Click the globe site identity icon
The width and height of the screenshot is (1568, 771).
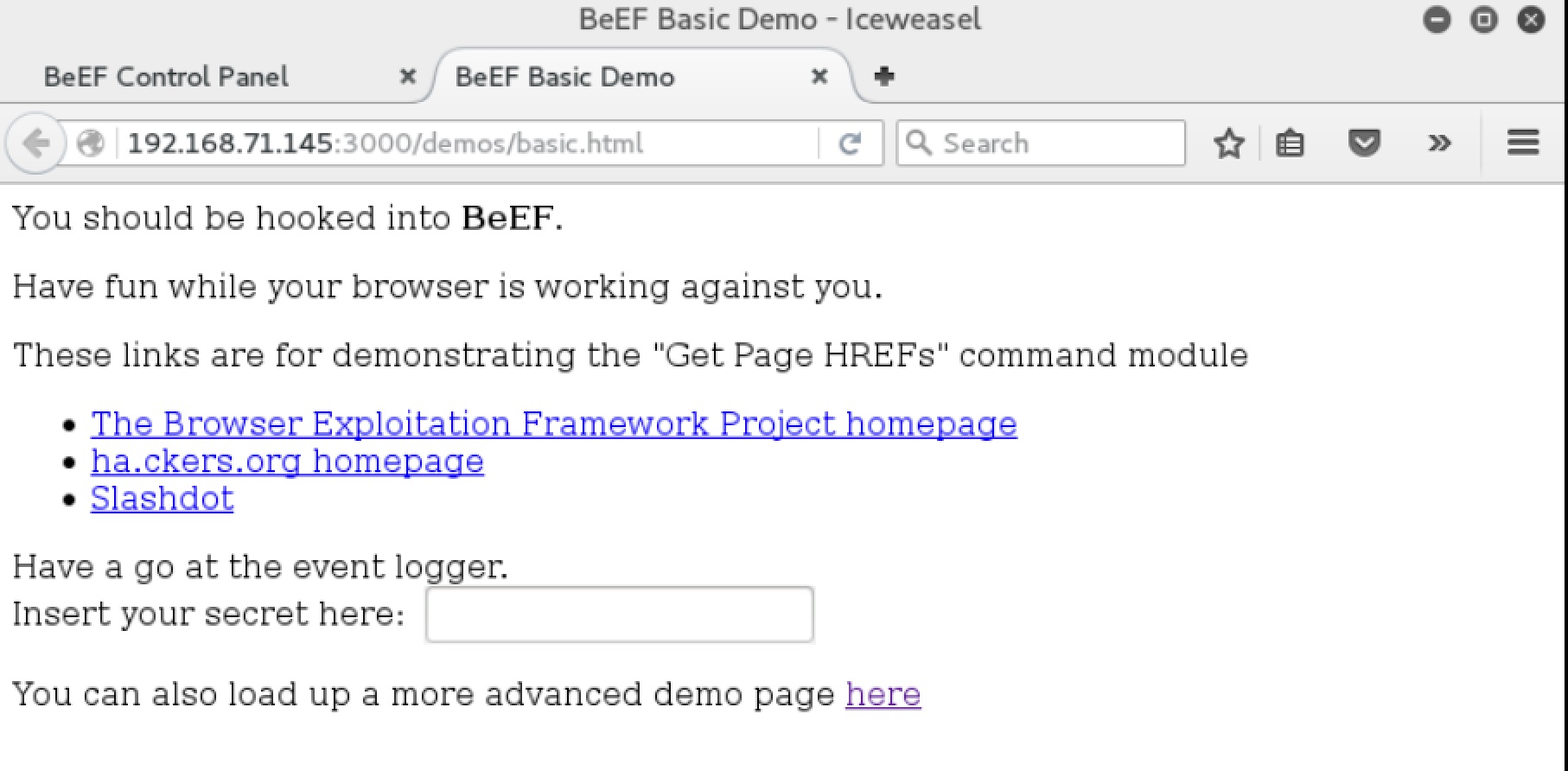point(91,143)
